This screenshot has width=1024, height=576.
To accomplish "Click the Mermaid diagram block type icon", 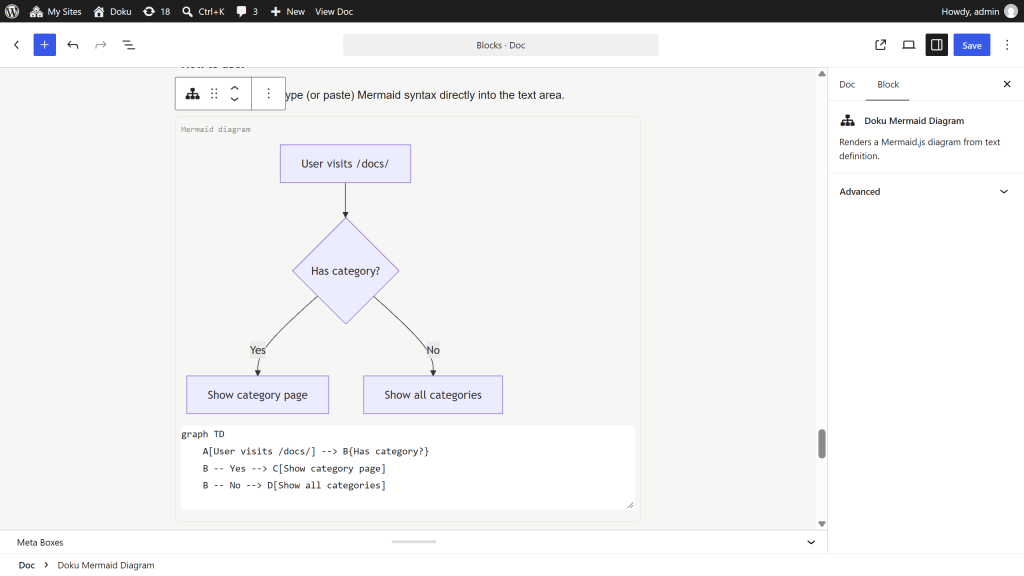I will point(193,93).
